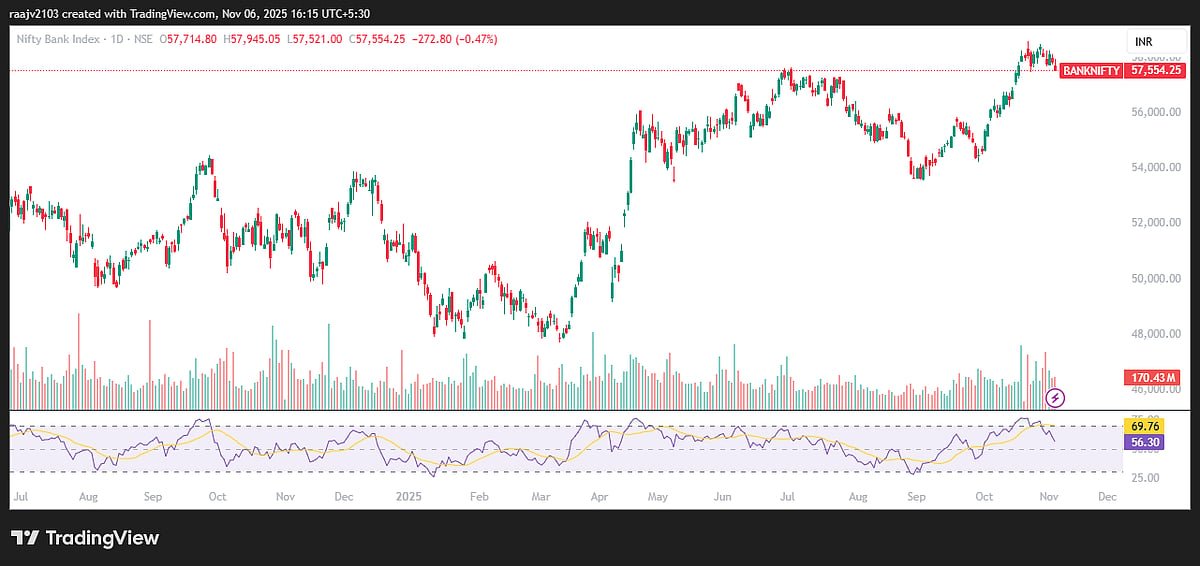The height and width of the screenshot is (566, 1200).
Task: Select the 57,554.25 last price label
Action: (x=1156, y=71)
